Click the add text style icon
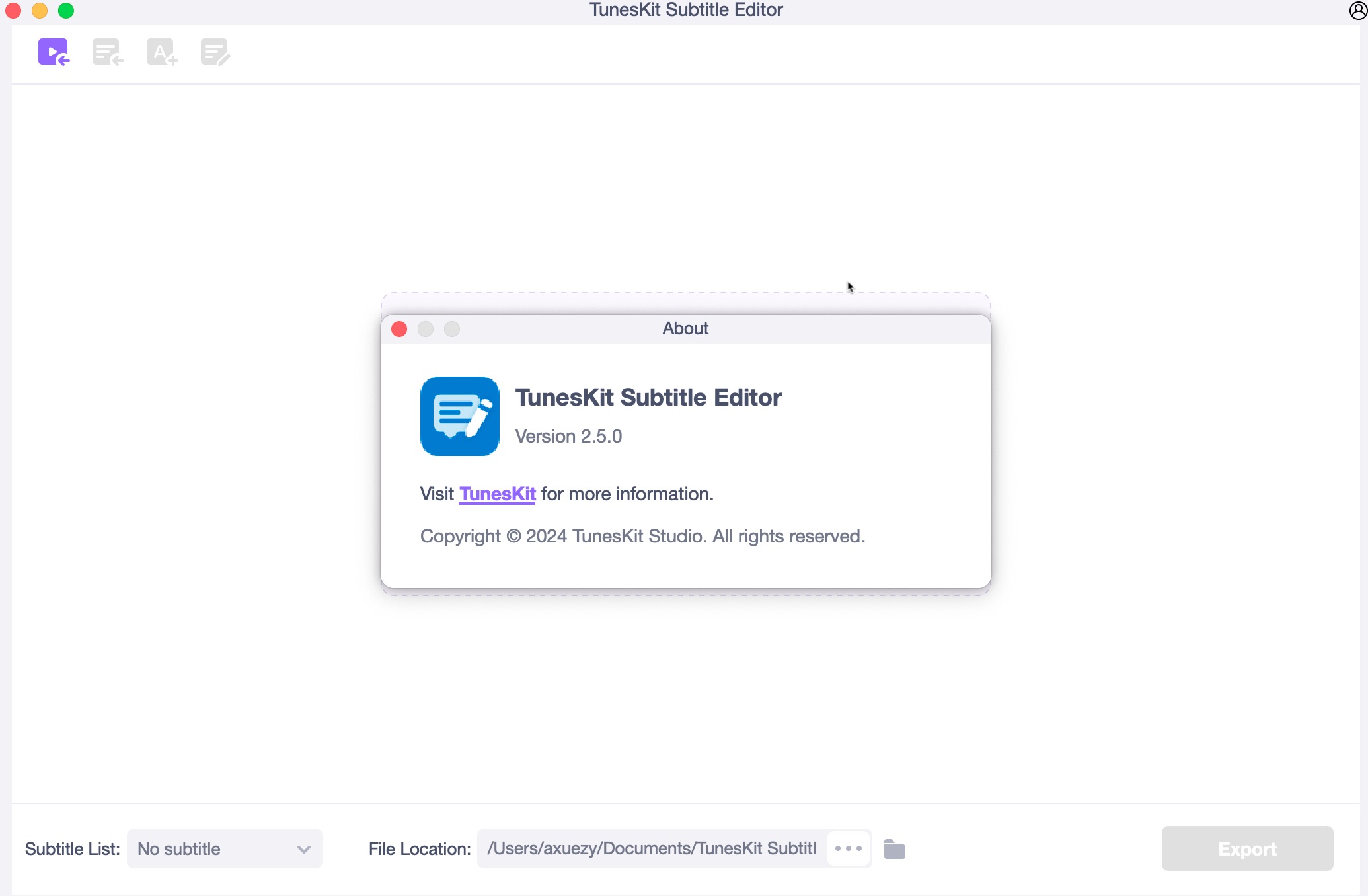This screenshot has height=896, width=1368. tap(162, 52)
